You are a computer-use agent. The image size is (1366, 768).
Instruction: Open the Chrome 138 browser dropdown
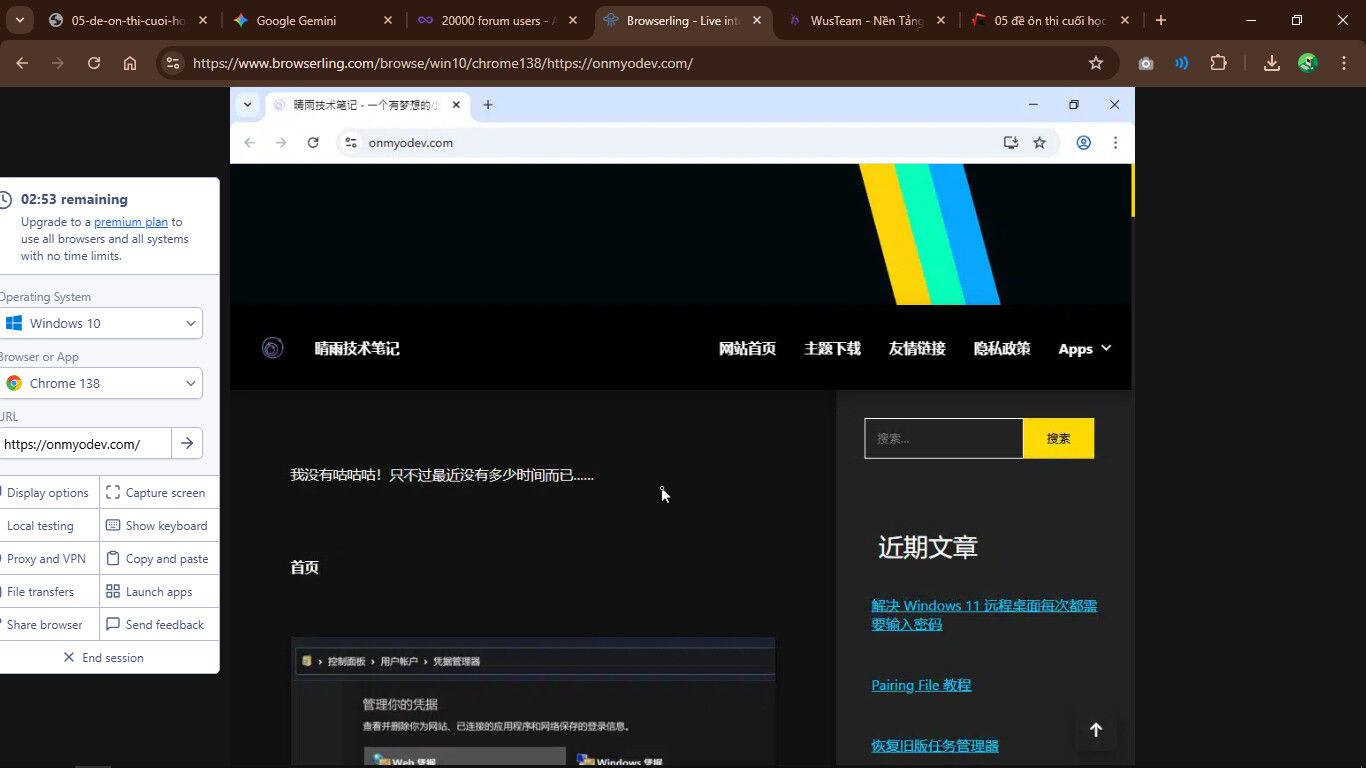click(101, 383)
